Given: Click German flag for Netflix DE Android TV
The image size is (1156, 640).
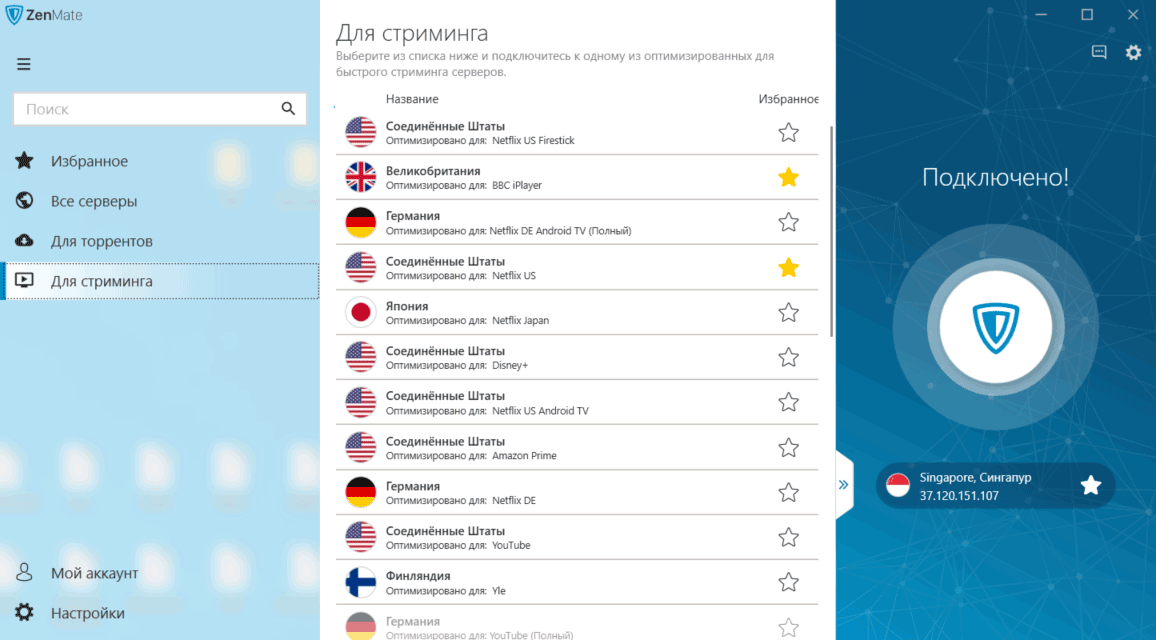Looking at the screenshot, I should point(361,223).
